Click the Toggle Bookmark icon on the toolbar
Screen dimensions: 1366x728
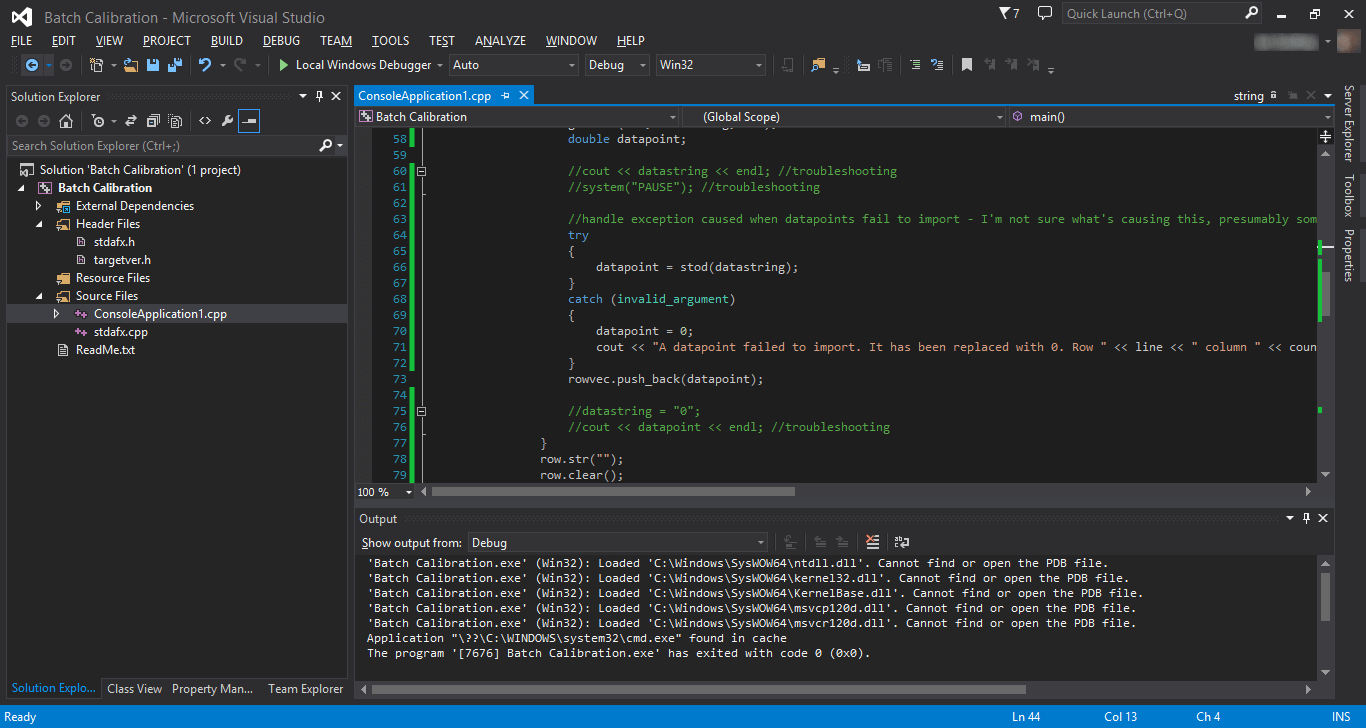(966, 64)
